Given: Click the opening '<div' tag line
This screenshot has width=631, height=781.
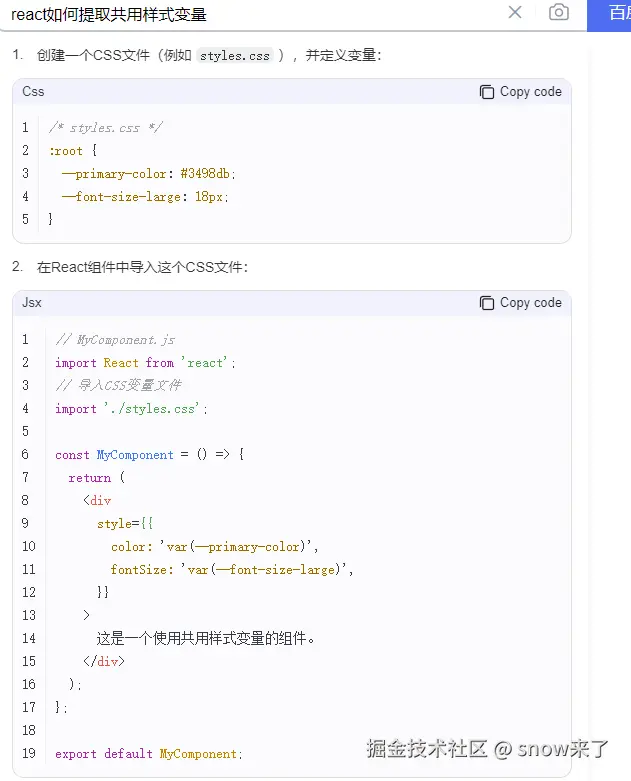Looking at the screenshot, I should point(97,501).
